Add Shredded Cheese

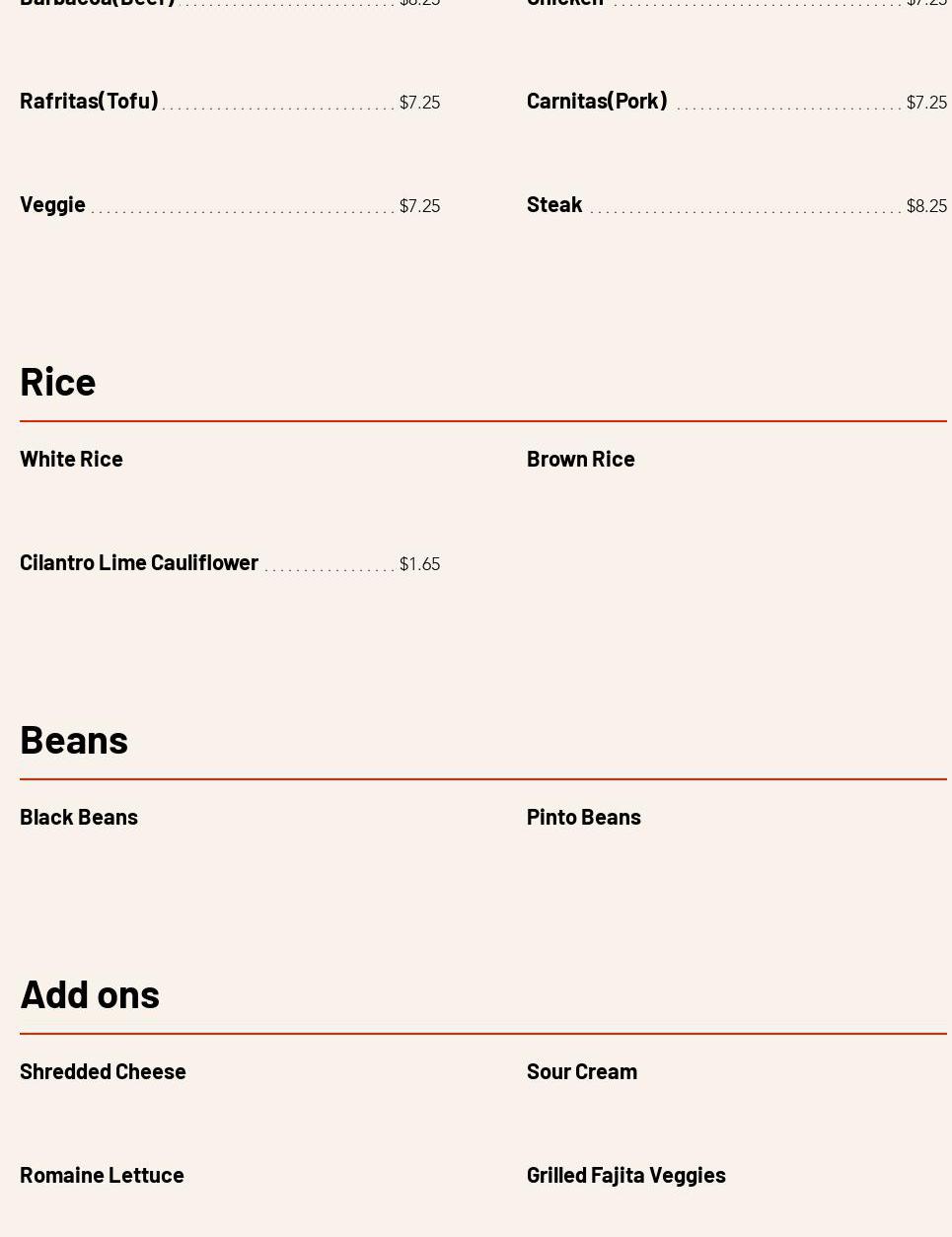[103, 1071]
